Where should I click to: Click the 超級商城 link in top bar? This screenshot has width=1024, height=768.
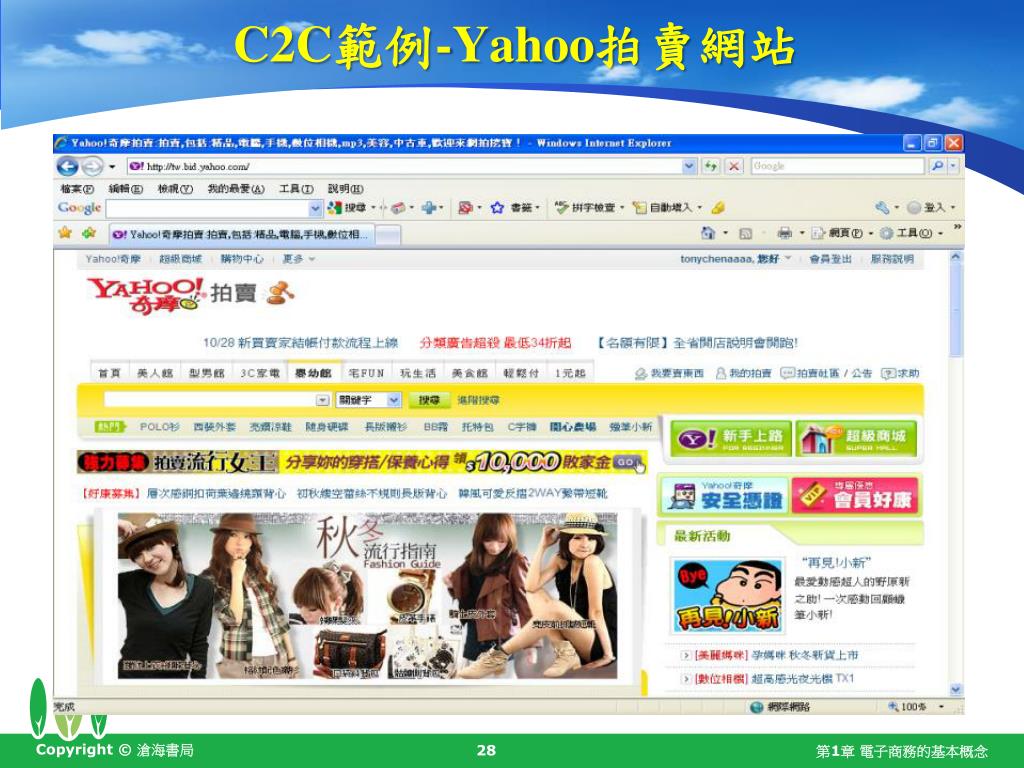180,259
